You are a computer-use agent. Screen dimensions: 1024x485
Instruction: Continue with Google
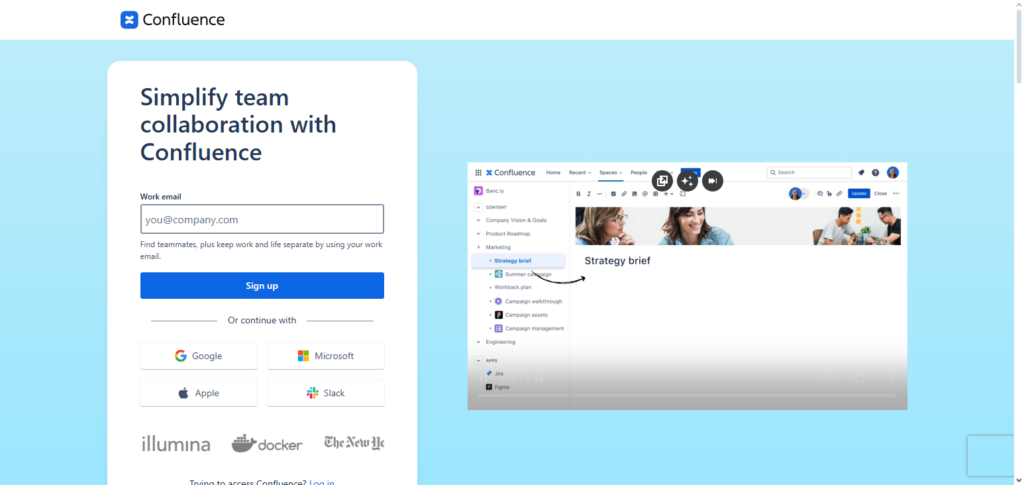199,356
